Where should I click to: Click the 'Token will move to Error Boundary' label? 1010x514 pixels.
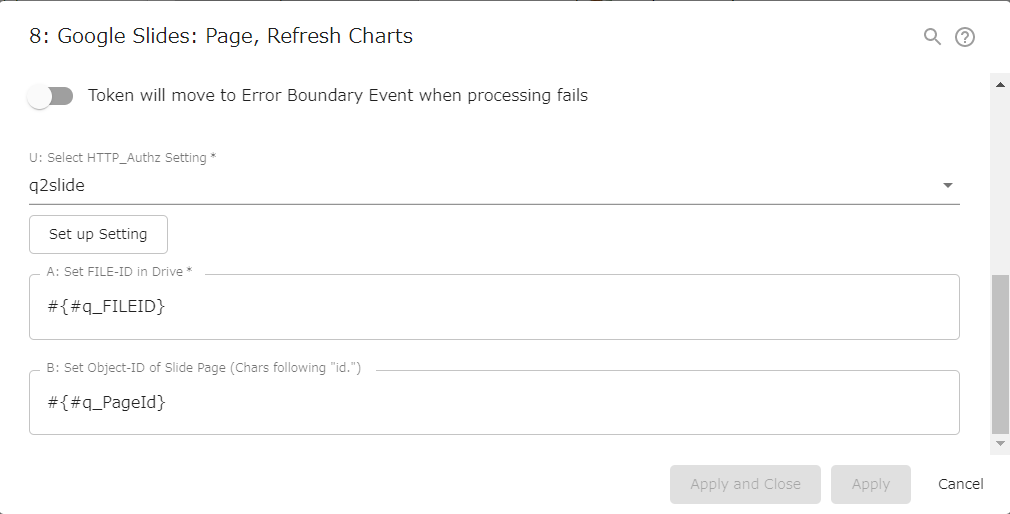338,96
